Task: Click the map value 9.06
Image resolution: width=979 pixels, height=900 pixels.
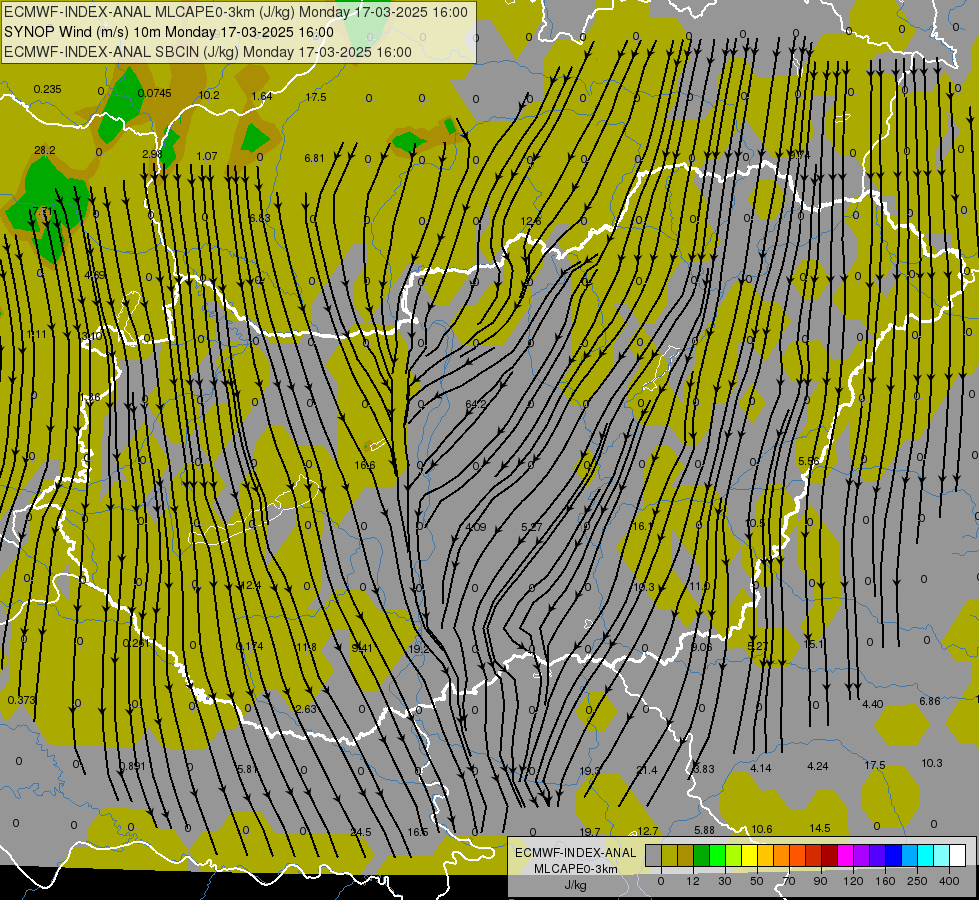Action: click(701, 647)
